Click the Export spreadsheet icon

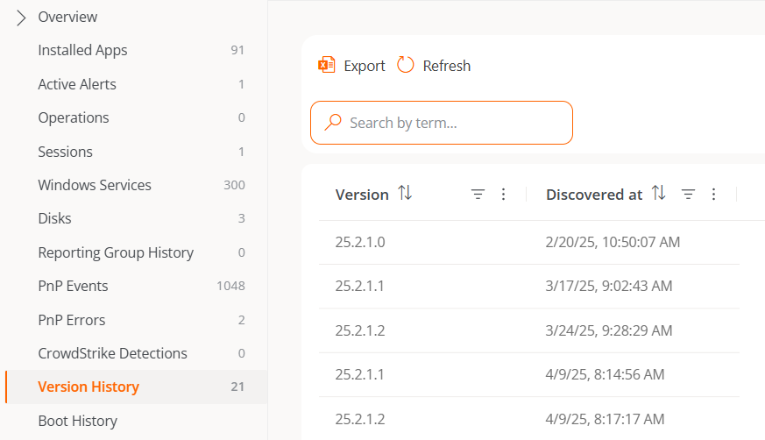tap(326, 65)
